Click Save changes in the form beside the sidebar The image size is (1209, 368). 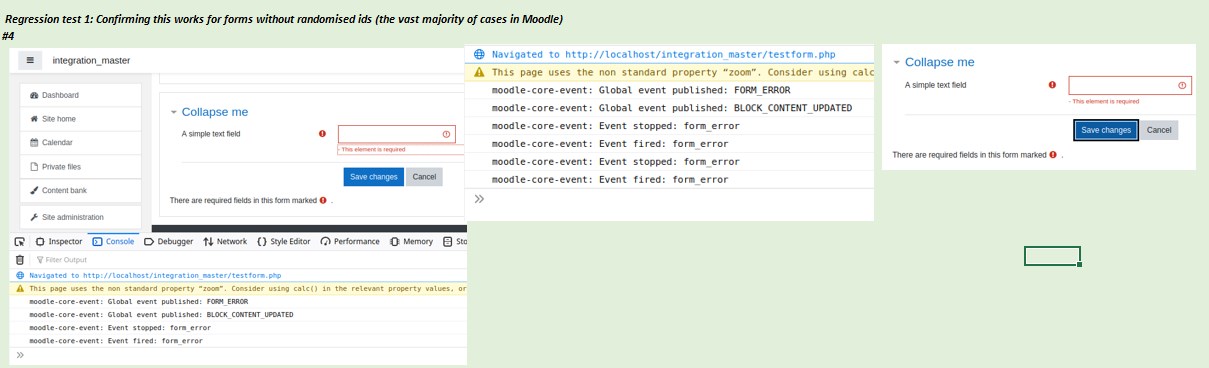(x=374, y=177)
